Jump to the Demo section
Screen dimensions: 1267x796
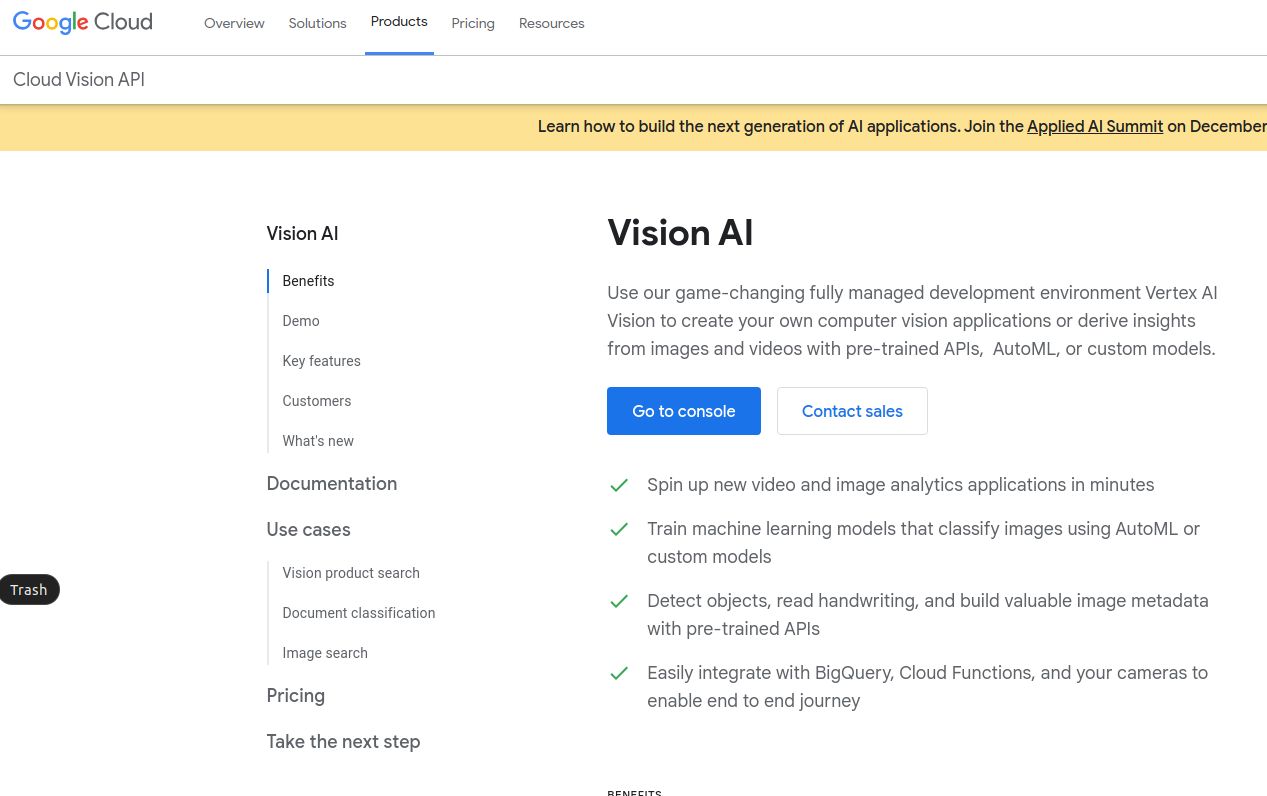pyautogui.click(x=301, y=321)
